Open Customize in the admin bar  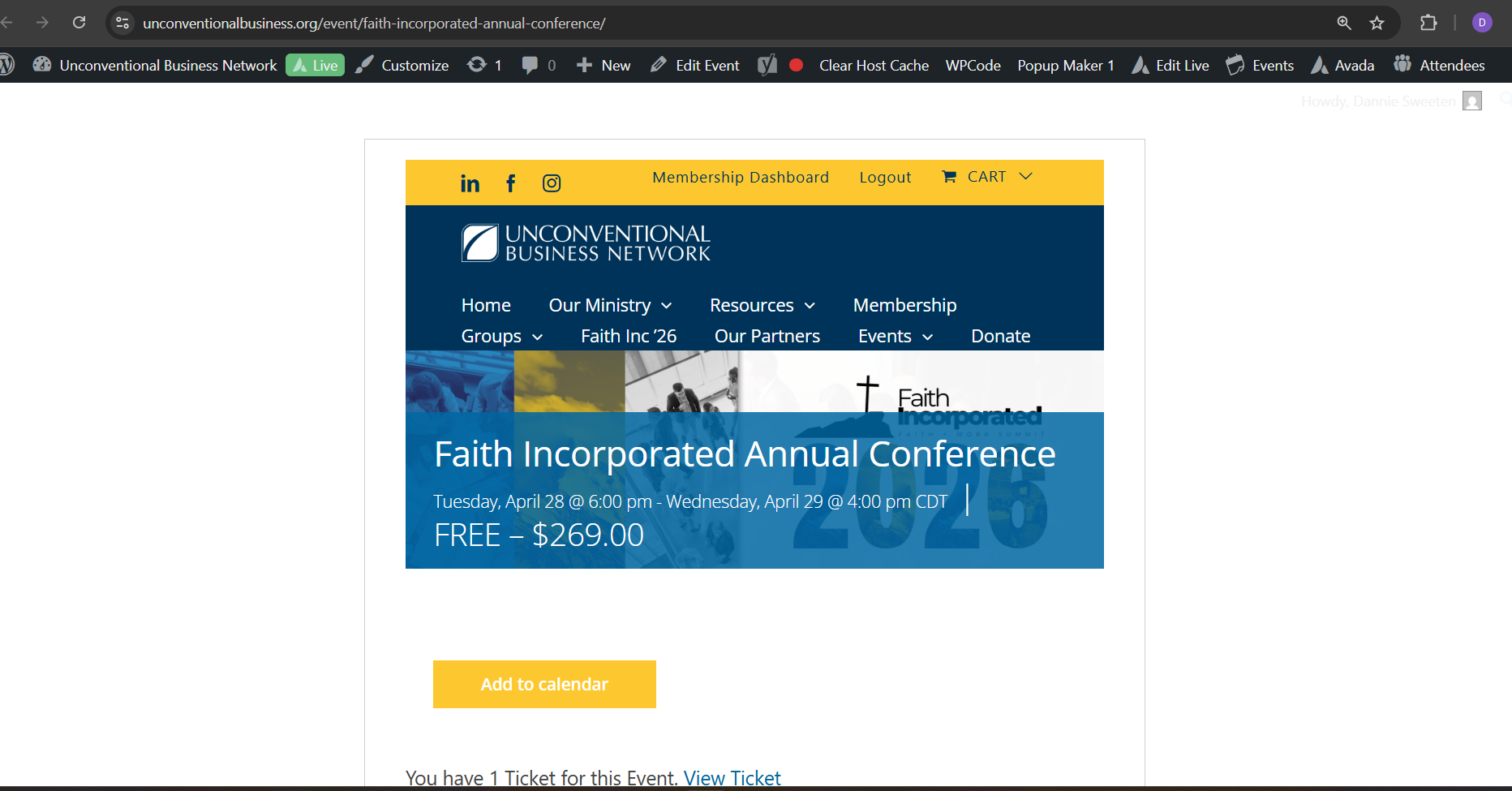pyautogui.click(x=402, y=65)
